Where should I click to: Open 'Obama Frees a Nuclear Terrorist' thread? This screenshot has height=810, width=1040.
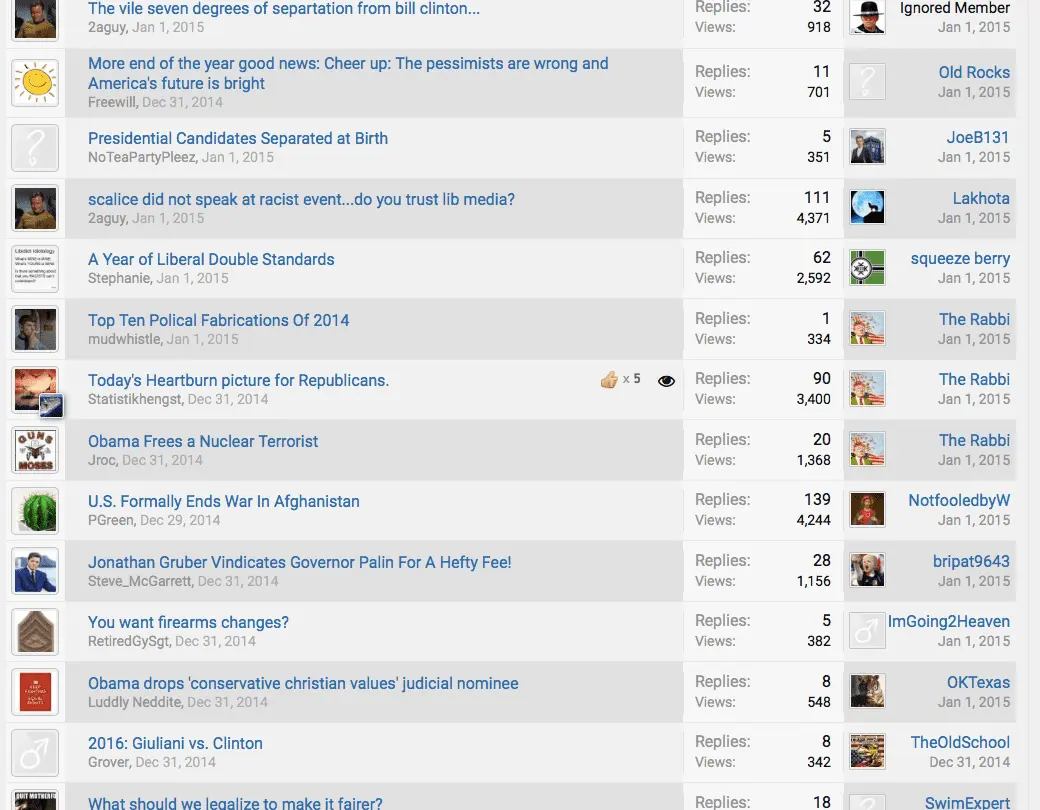203,441
